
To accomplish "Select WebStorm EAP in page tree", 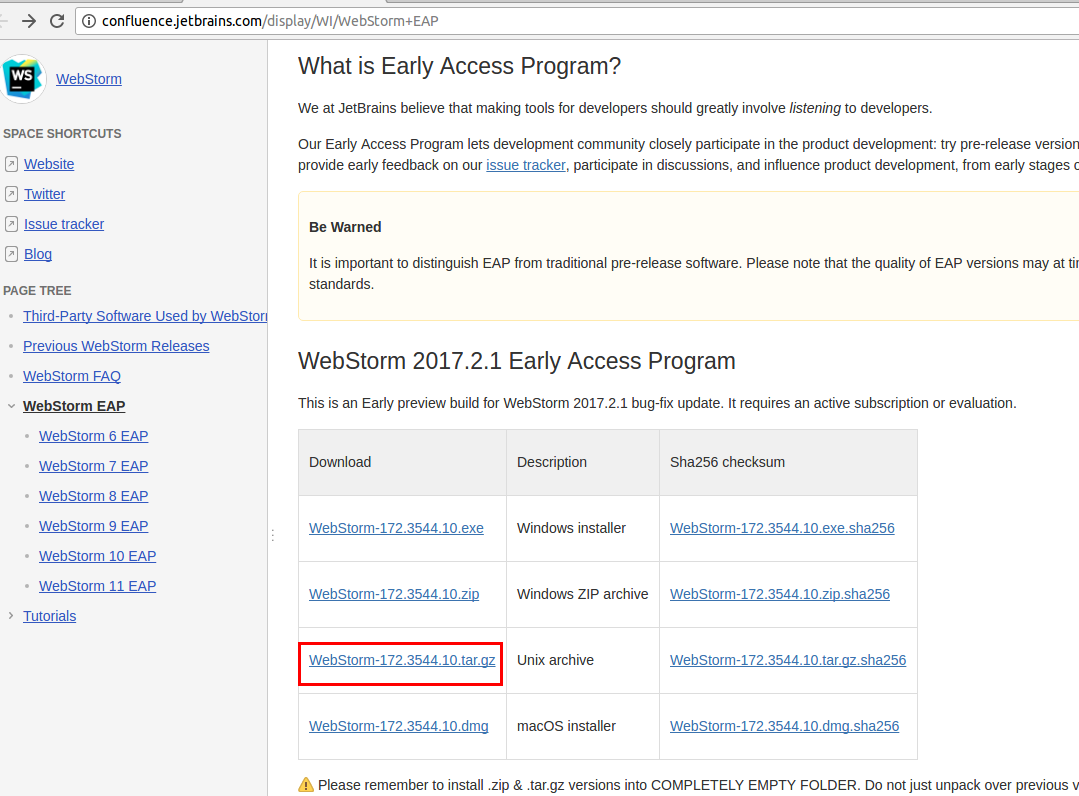I will 74,406.
